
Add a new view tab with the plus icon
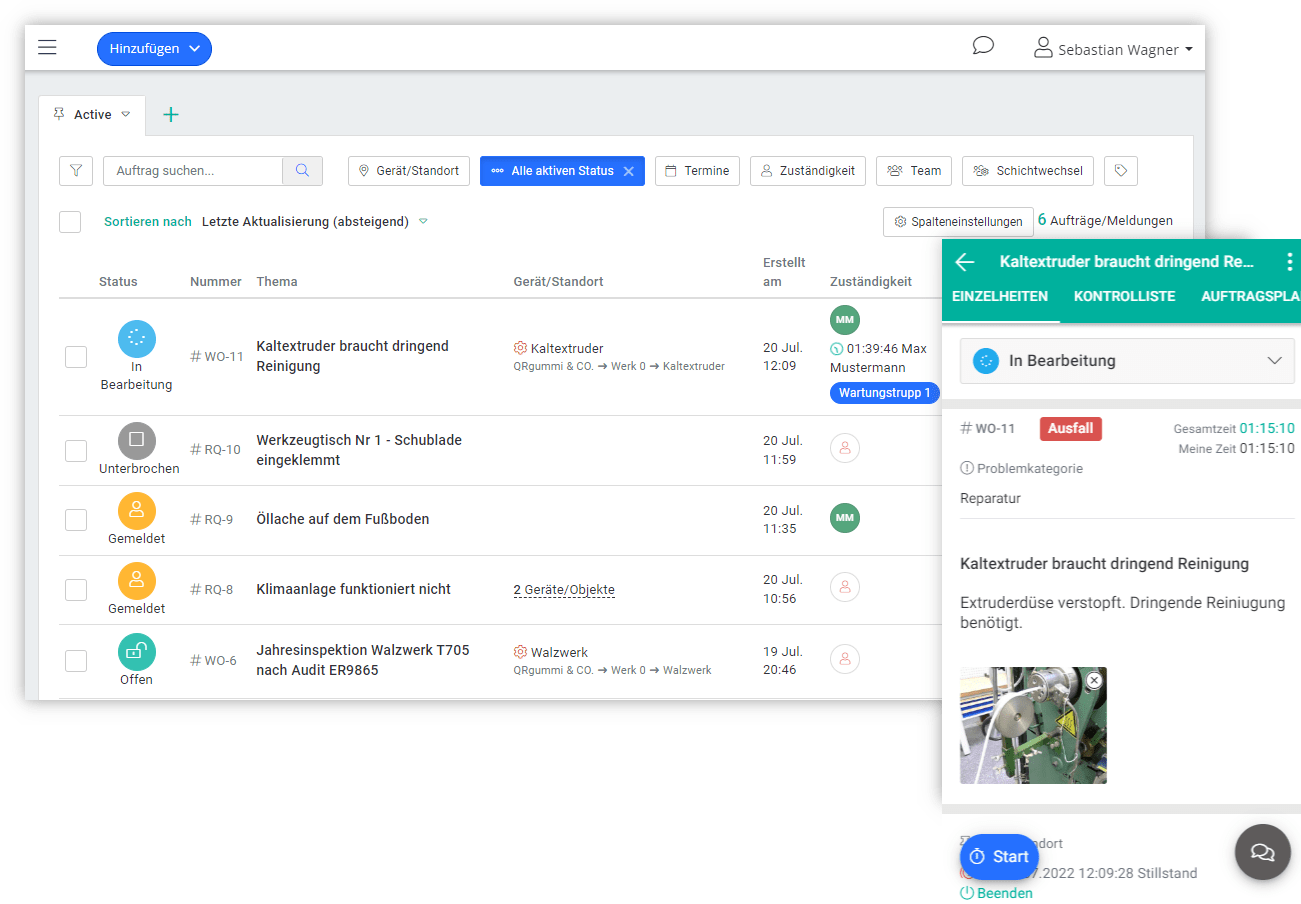point(170,114)
